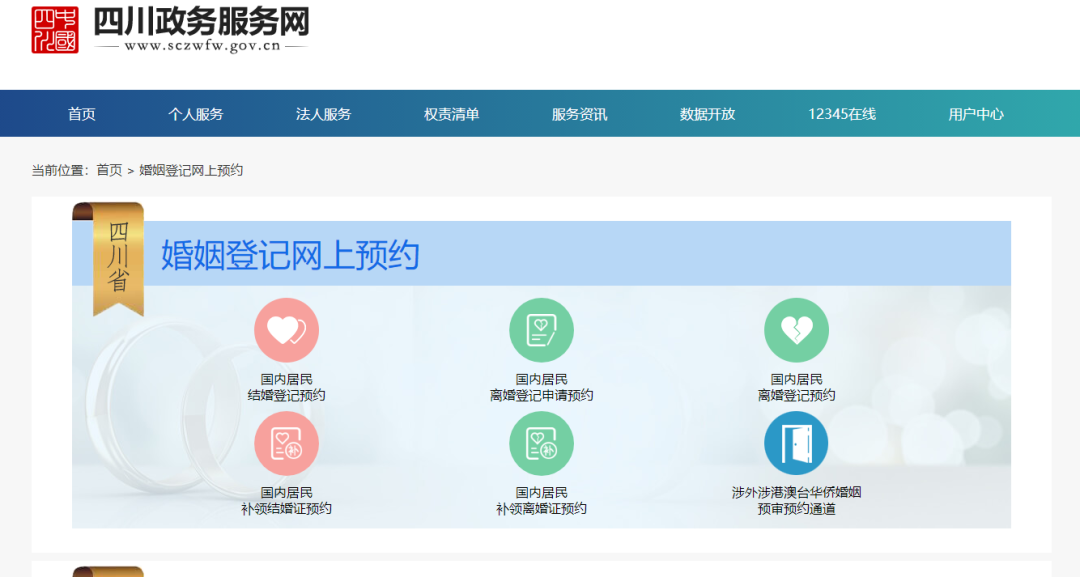Viewport: 1080px width, 577px height.
Task: Click 首页 in the navigation bar
Action: 80,113
